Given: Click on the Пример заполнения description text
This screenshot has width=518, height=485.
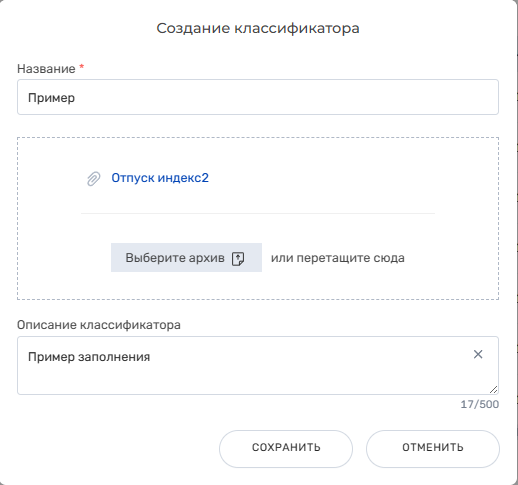Looking at the screenshot, I should (x=89, y=357).
